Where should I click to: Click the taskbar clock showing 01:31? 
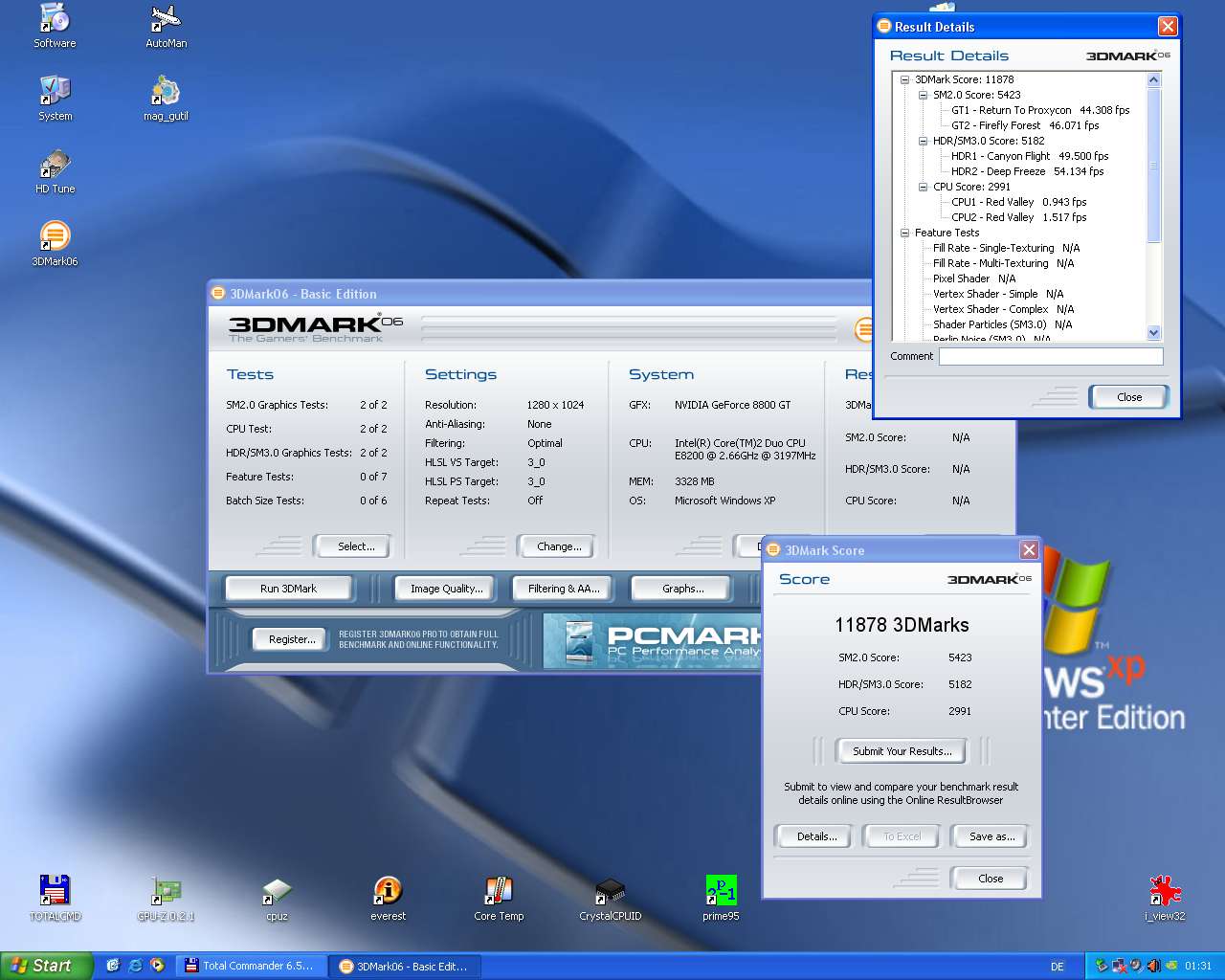coord(1197,967)
